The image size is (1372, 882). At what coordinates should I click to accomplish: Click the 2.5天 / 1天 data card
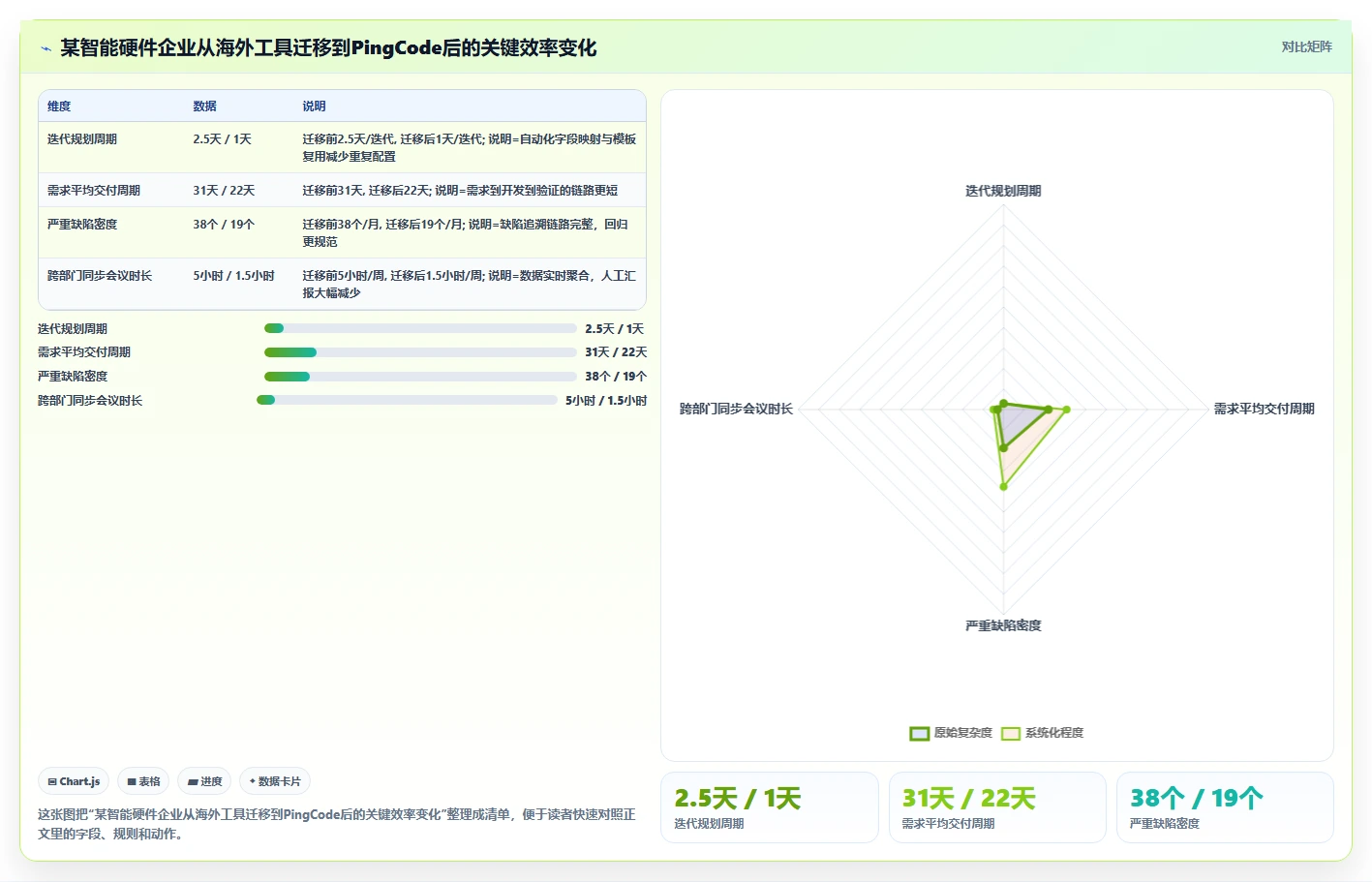(x=770, y=807)
